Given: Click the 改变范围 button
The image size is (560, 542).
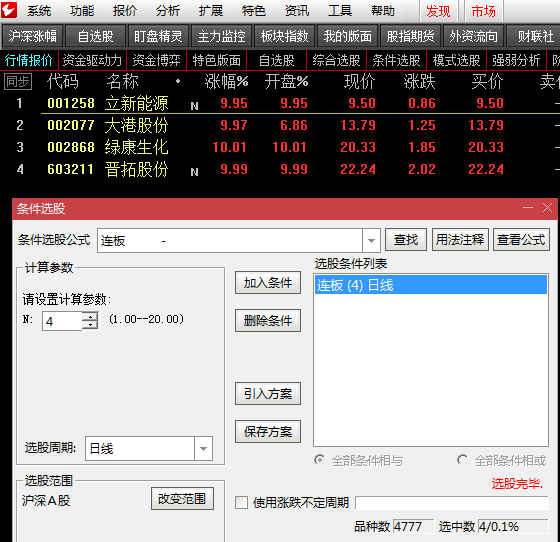Looking at the screenshot, I should [182, 499].
